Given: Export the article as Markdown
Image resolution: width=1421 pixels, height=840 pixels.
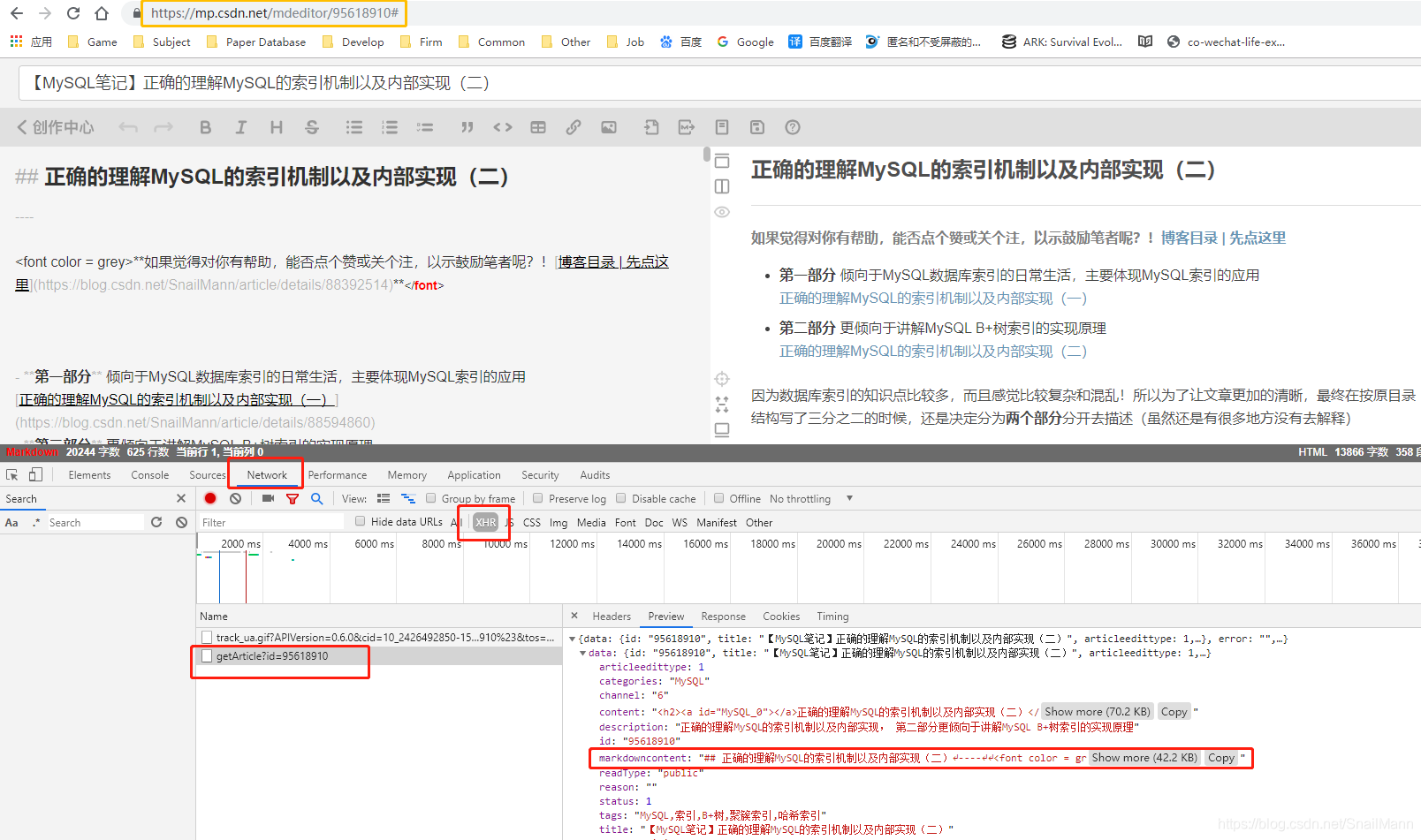Looking at the screenshot, I should pyautogui.click(x=687, y=127).
